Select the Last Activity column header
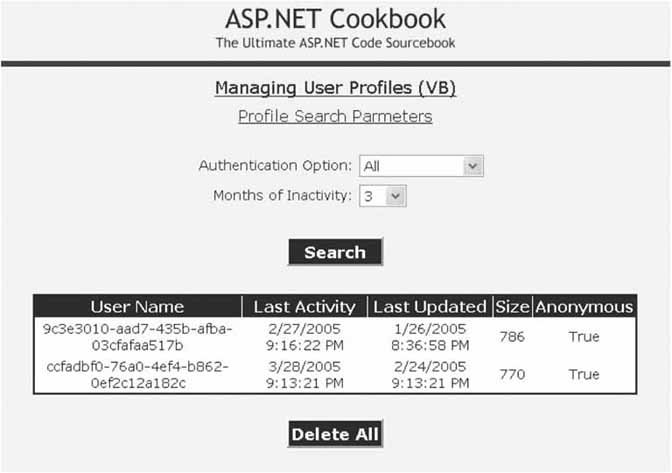Viewport: 672px width, 473px height. click(304, 307)
